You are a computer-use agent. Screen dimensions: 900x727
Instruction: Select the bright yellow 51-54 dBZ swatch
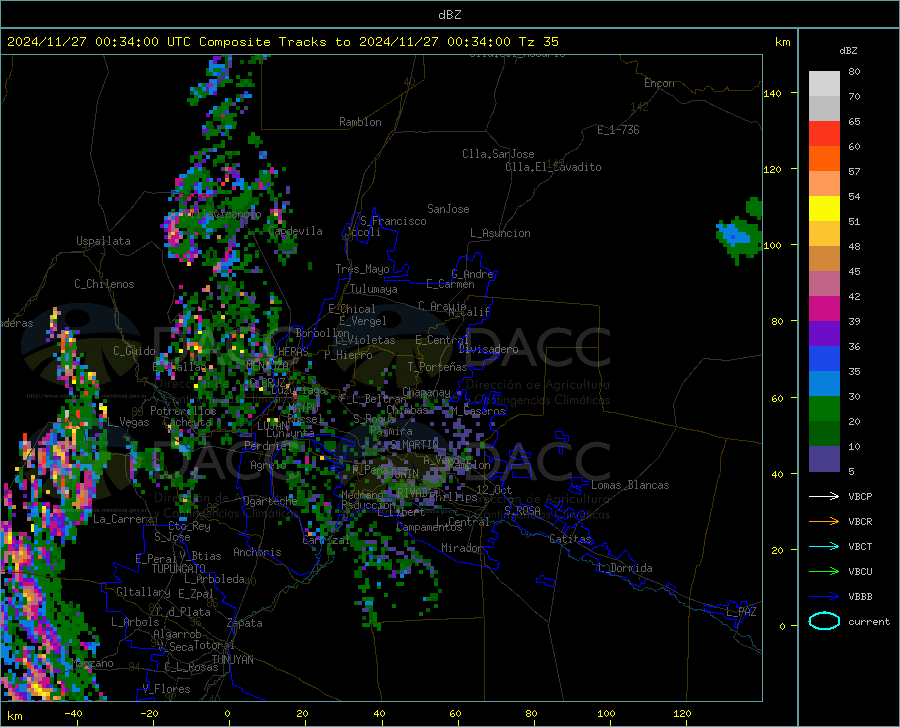pos(824,209)
